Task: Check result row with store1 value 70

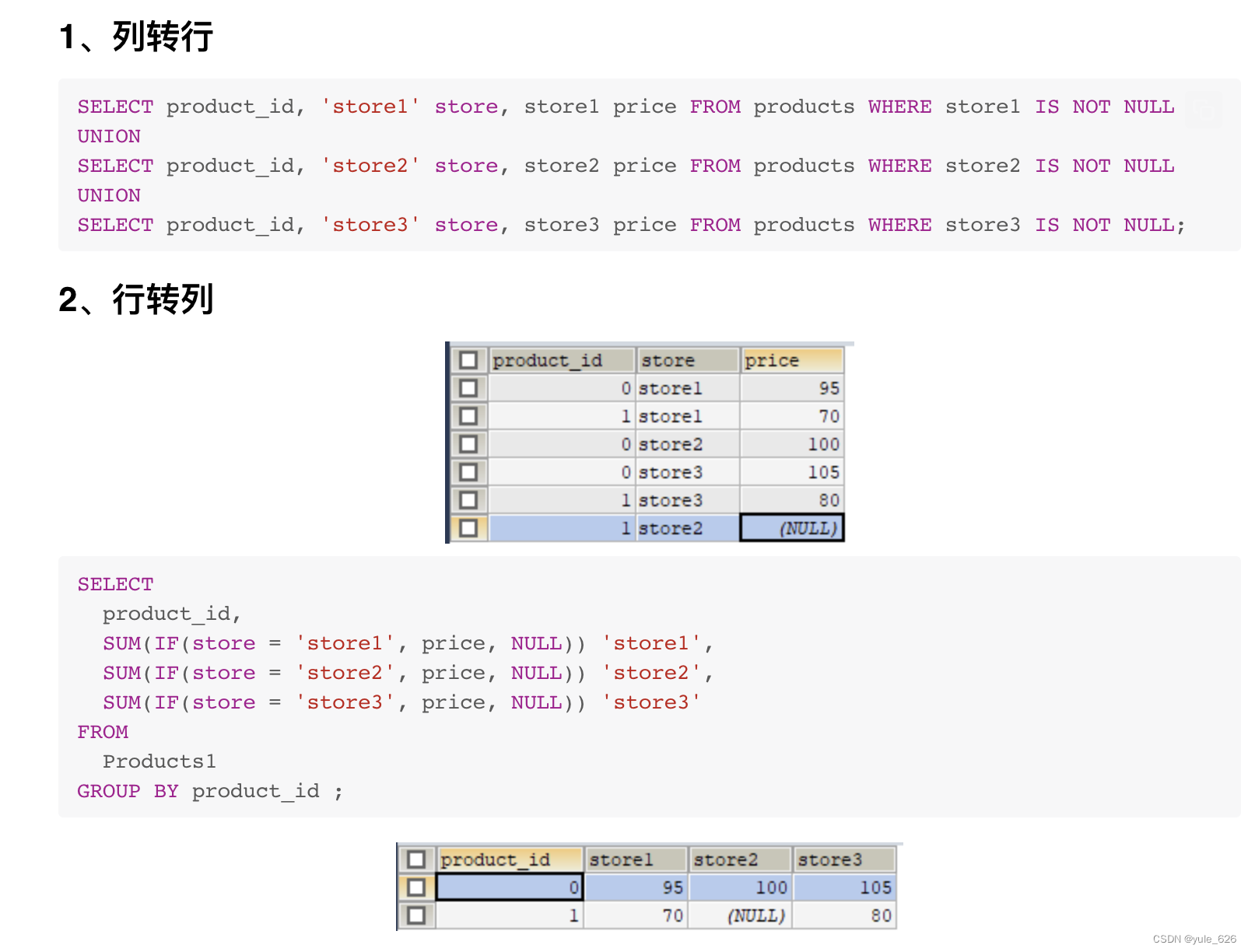Action: point(416,915)
